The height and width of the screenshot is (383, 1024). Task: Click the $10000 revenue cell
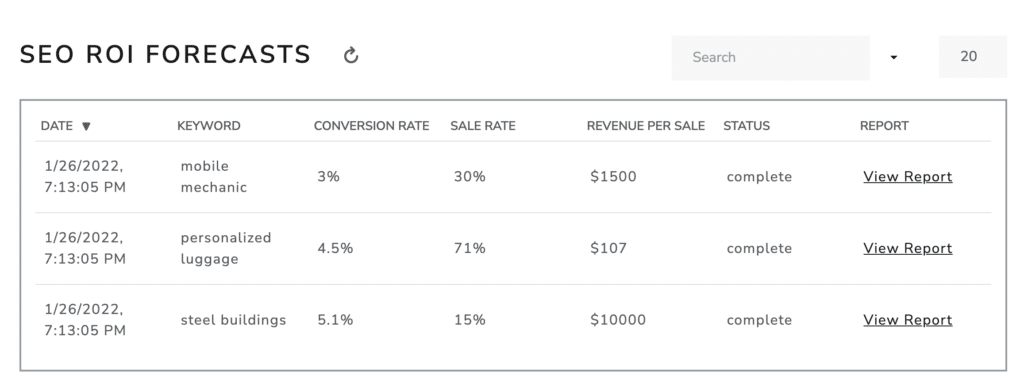(x=618, y=320)
